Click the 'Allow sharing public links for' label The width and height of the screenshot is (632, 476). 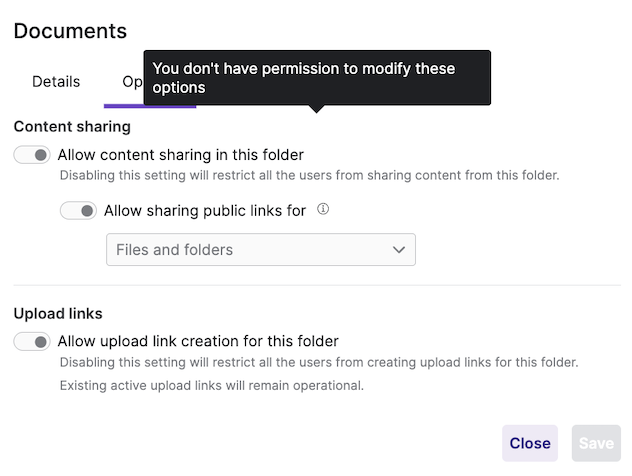click(x=204, y=211)
